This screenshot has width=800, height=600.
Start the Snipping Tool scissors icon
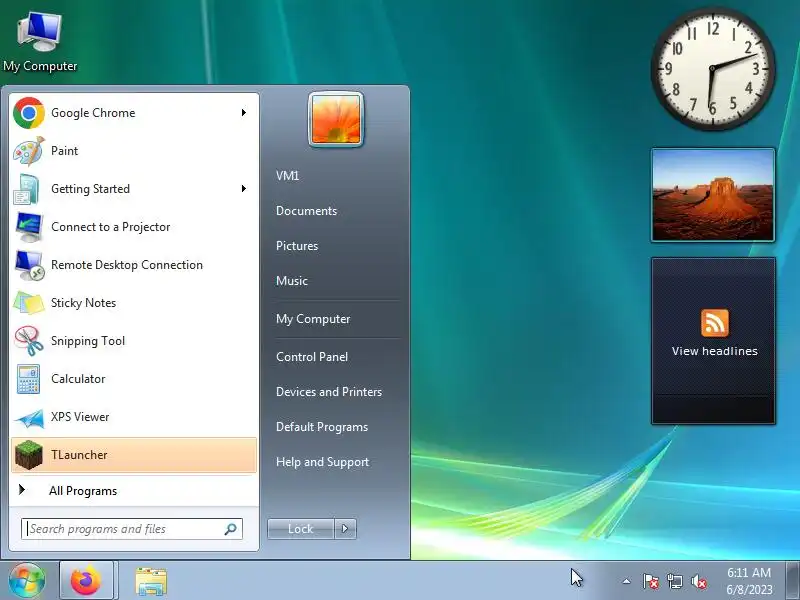coord(29,341)
